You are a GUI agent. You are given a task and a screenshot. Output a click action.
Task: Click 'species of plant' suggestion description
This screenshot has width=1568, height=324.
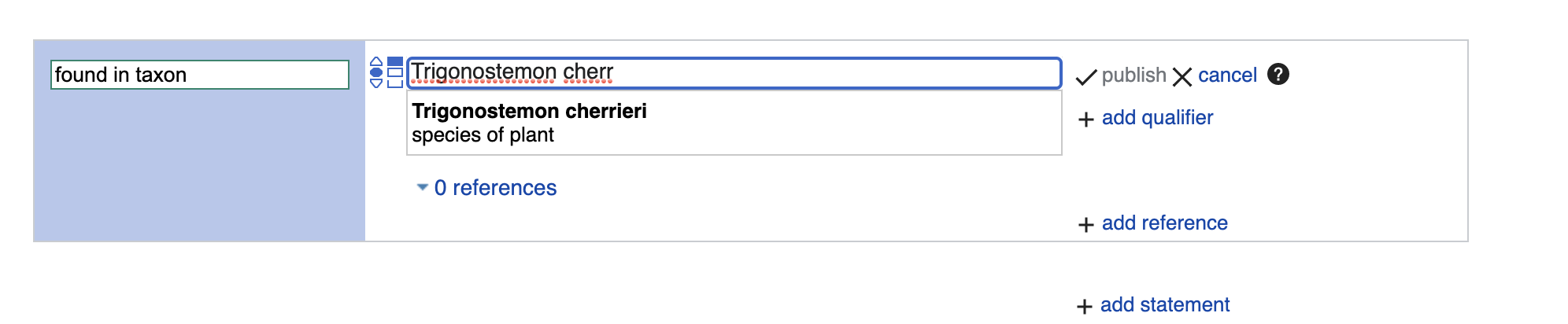click(483, 135)
